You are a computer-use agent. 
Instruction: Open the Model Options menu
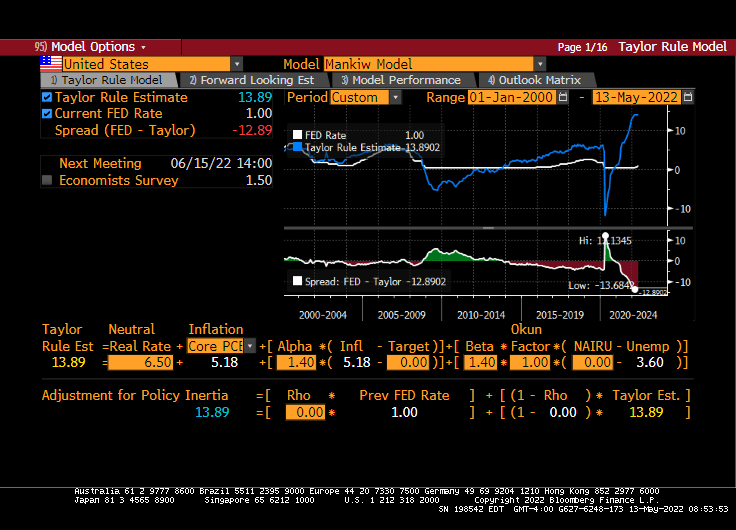(x=90, y=47)
